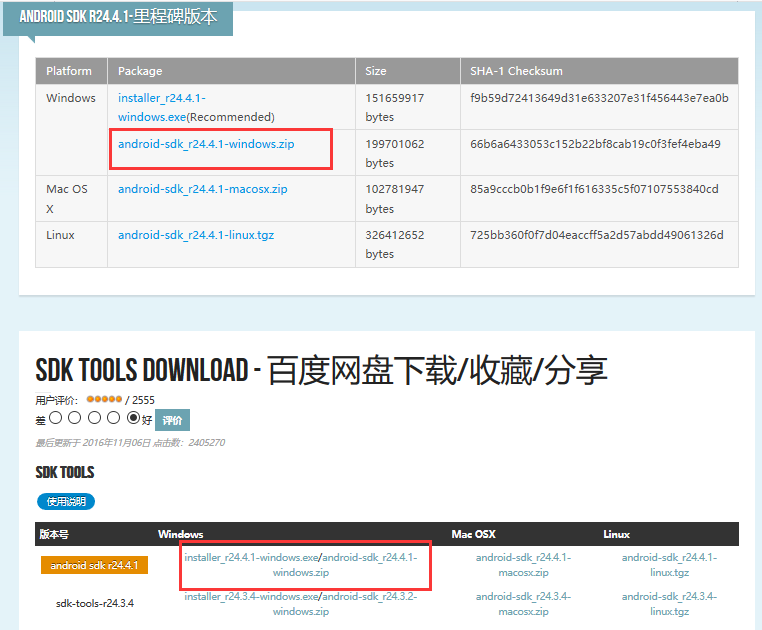Viewport: 762px width, 630px height.
Task: Select the lowest rating radio beside 差
Action: [55, 418]
